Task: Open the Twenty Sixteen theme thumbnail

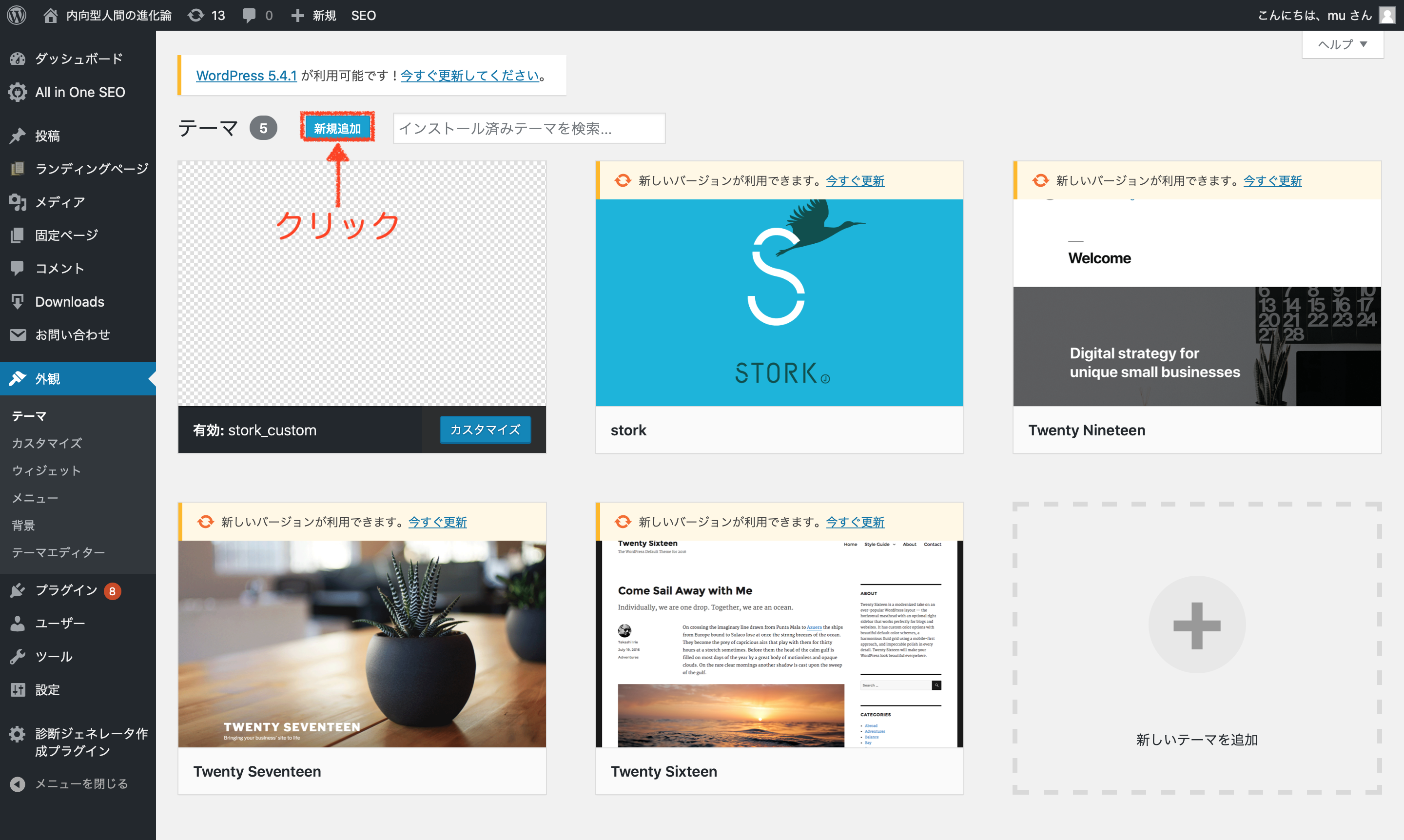Action: pyautogui.click(x=779, y=644)
